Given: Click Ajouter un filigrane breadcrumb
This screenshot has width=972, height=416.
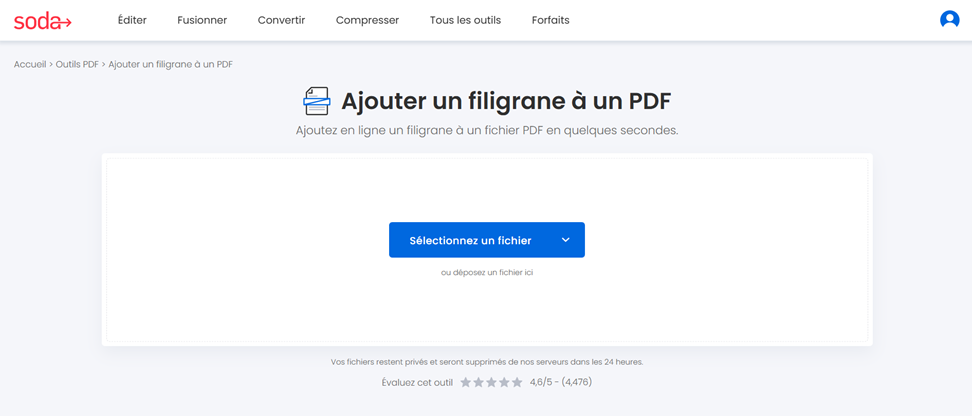Looking at the screenshot, I should (170, 64).
